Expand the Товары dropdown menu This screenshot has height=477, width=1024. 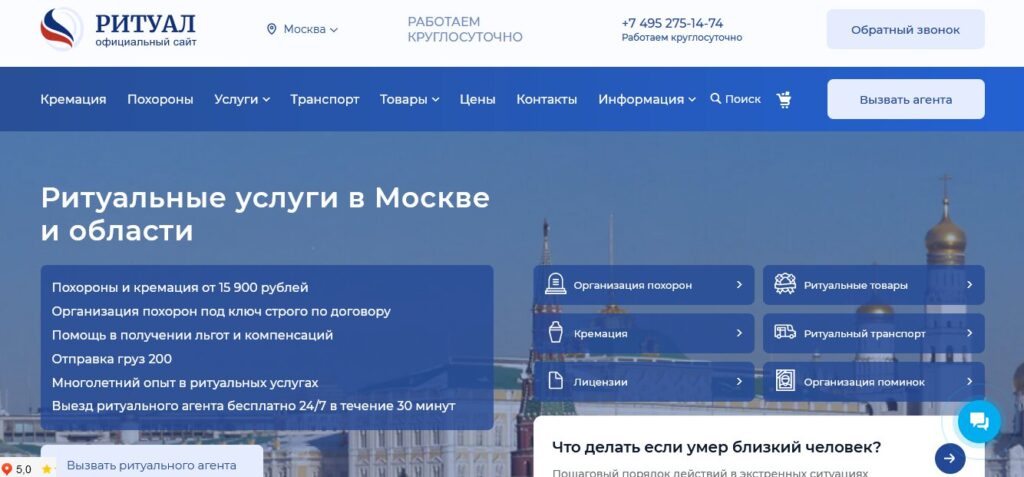tap(409, 99)
